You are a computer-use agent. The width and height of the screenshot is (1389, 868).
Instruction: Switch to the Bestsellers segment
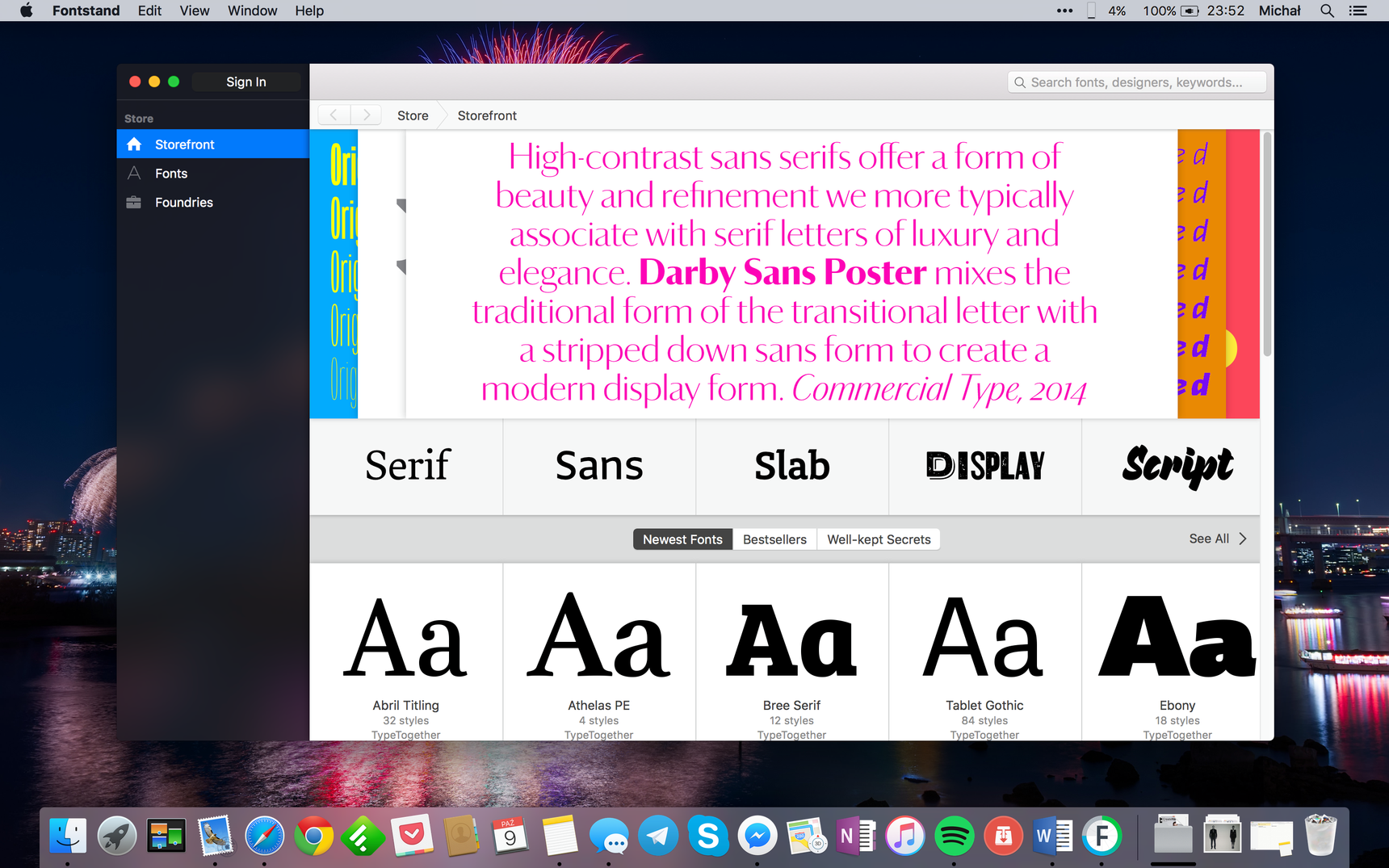click(x=774, y=539)
